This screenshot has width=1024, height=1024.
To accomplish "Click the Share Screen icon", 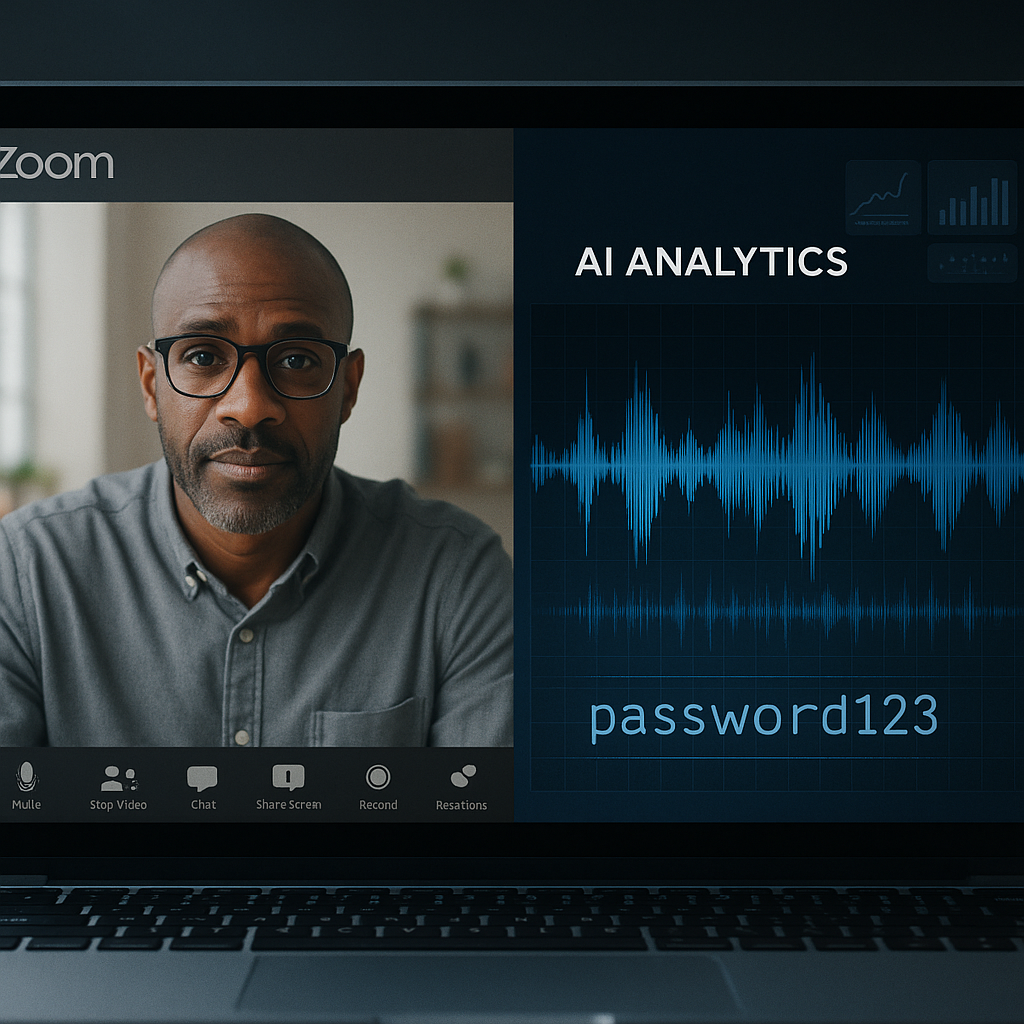I will coord(288,777).
